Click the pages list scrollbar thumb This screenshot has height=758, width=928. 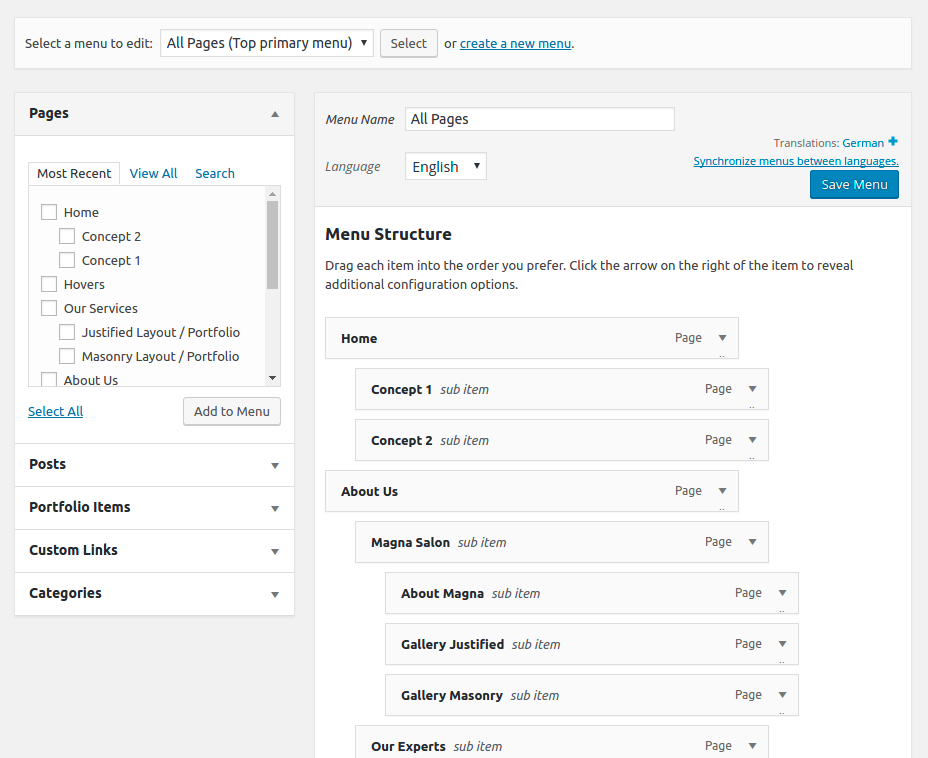(x=272, y=245)
